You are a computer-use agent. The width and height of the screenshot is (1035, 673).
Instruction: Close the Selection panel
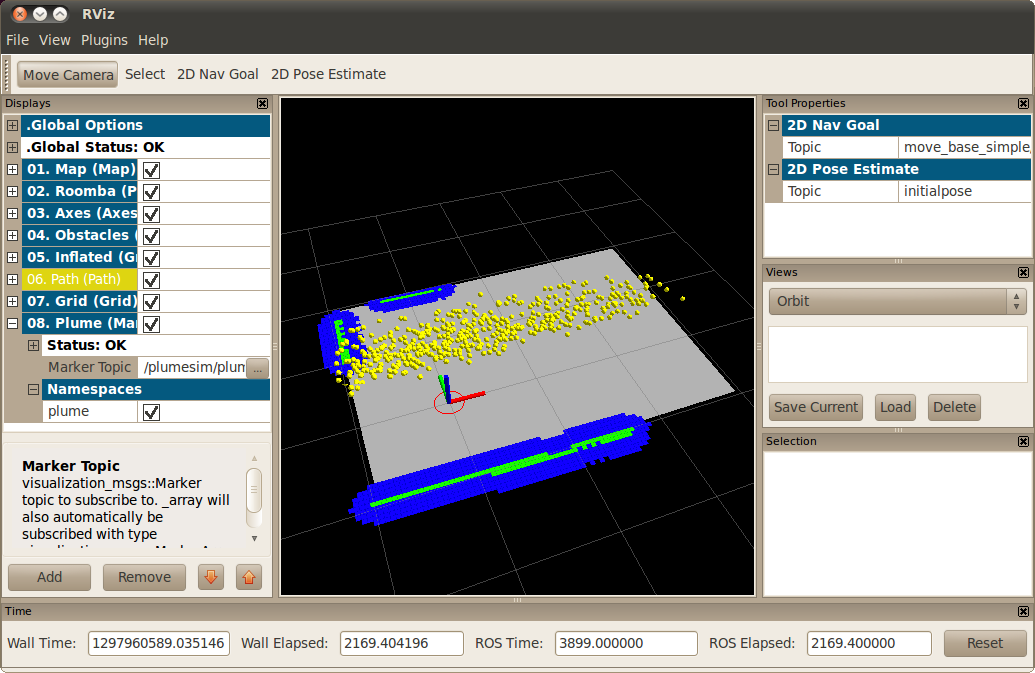tap(1023, 441)
